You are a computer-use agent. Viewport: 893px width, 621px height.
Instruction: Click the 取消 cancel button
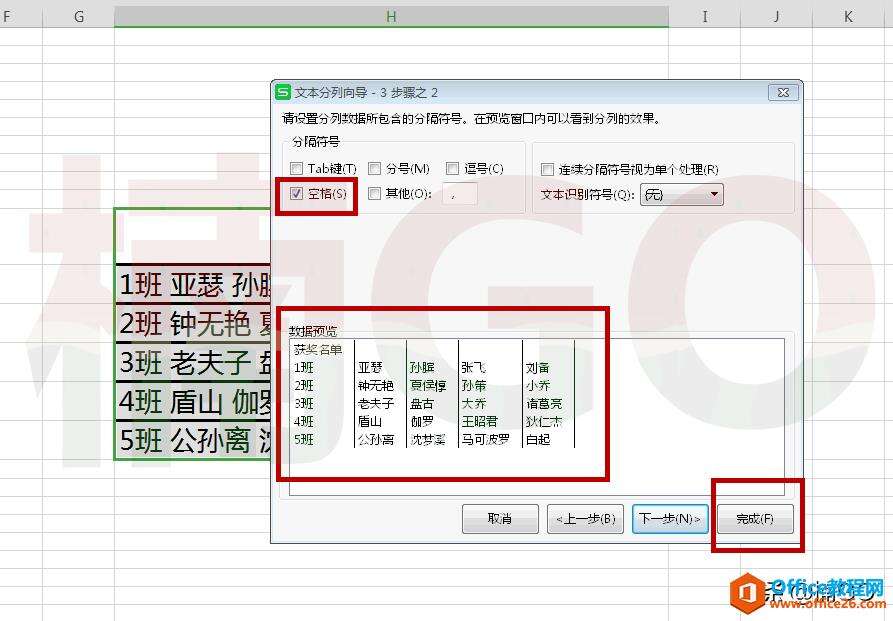click(500, 519)
